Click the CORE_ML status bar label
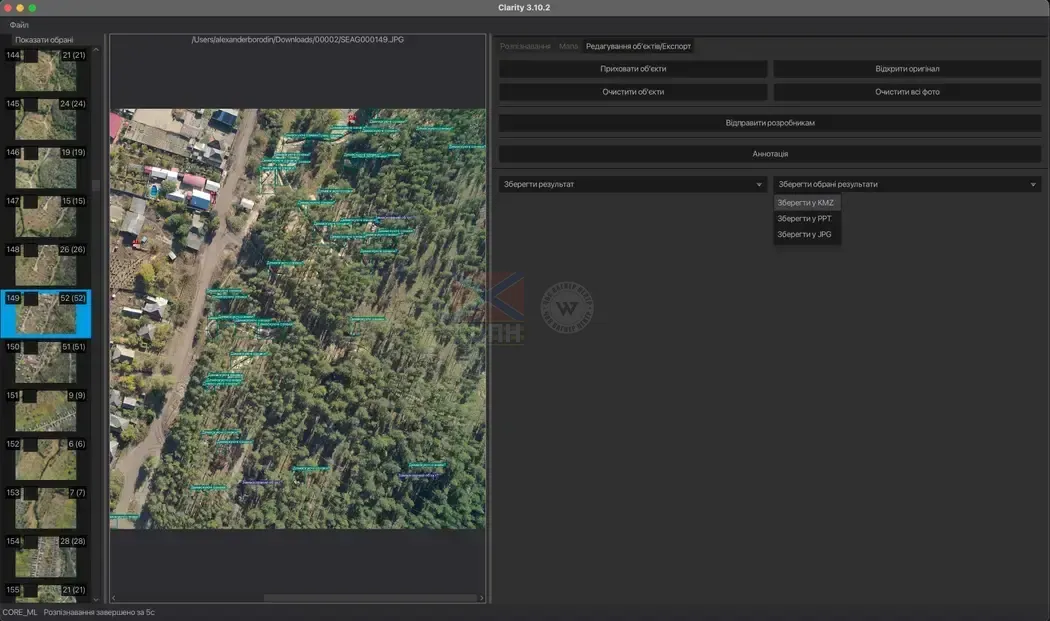This screenshot has width=1050, height=621. pos(19,612)
